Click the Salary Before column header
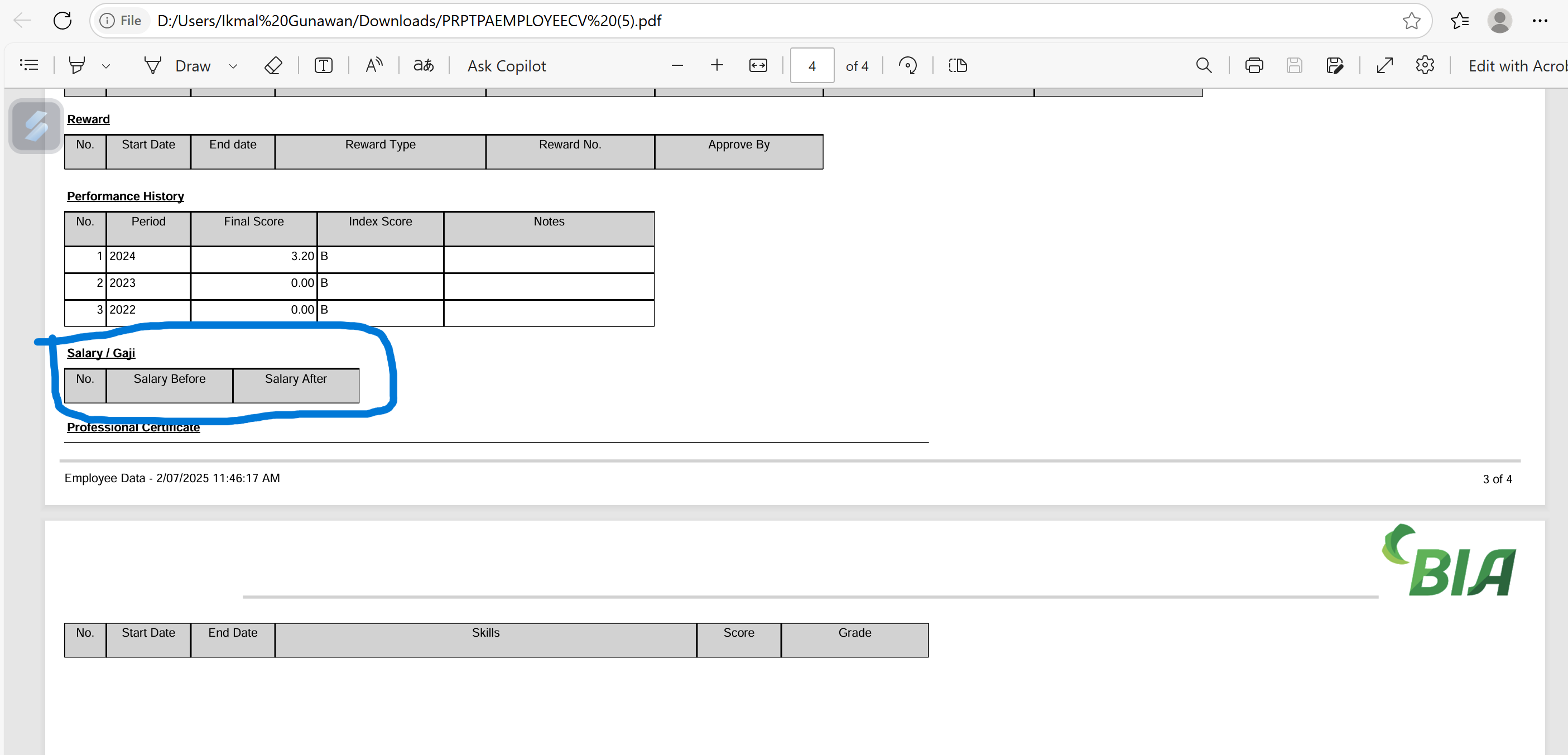Viewport: 1568px width, 755px height. tap(169, 386)
